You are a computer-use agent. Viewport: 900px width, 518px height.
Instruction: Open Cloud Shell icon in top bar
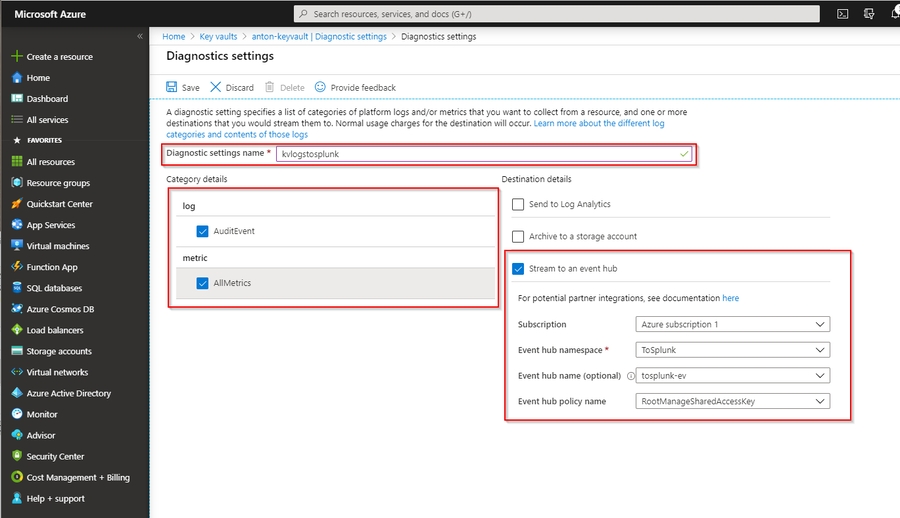[843, 14]
